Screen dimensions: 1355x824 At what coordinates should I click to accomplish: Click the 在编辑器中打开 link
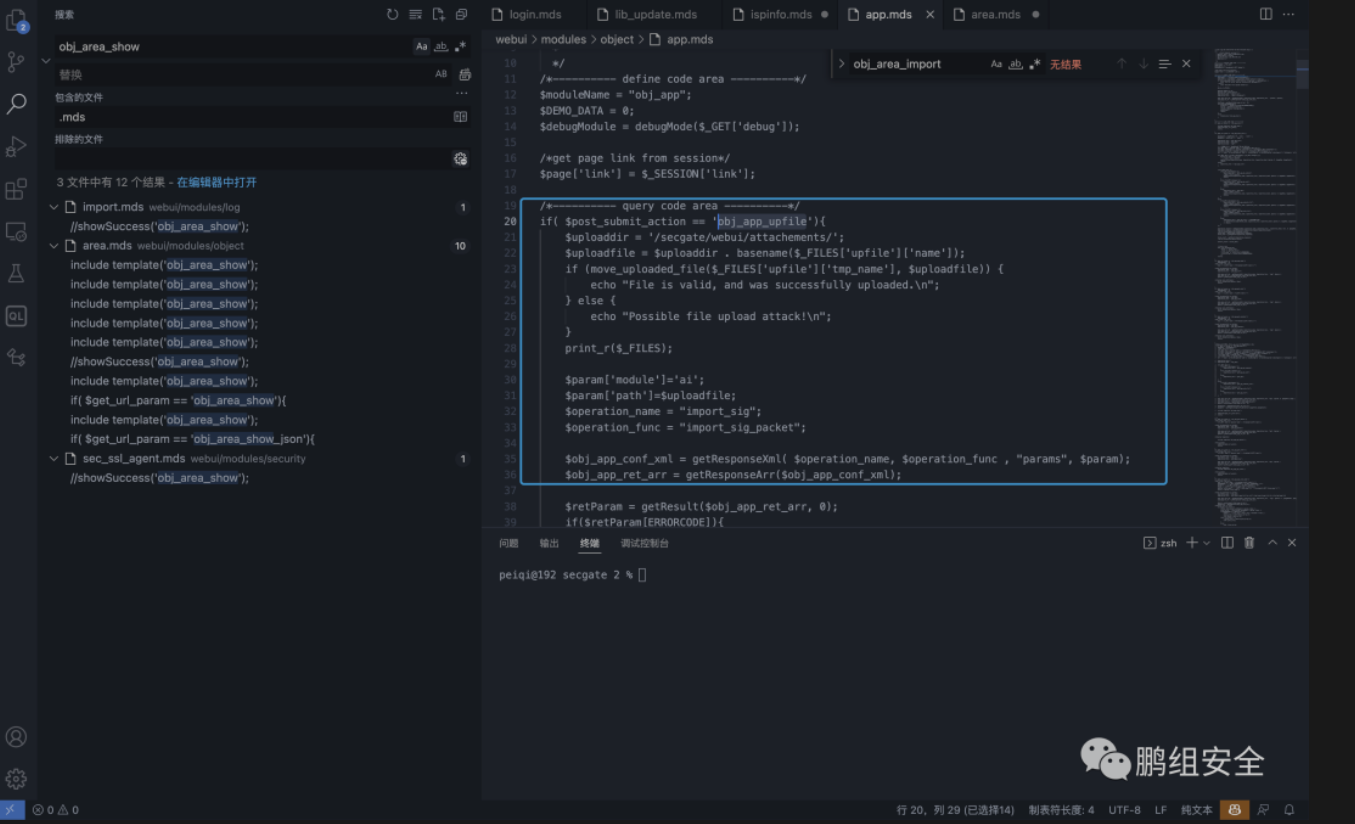[x=216, y=183]
